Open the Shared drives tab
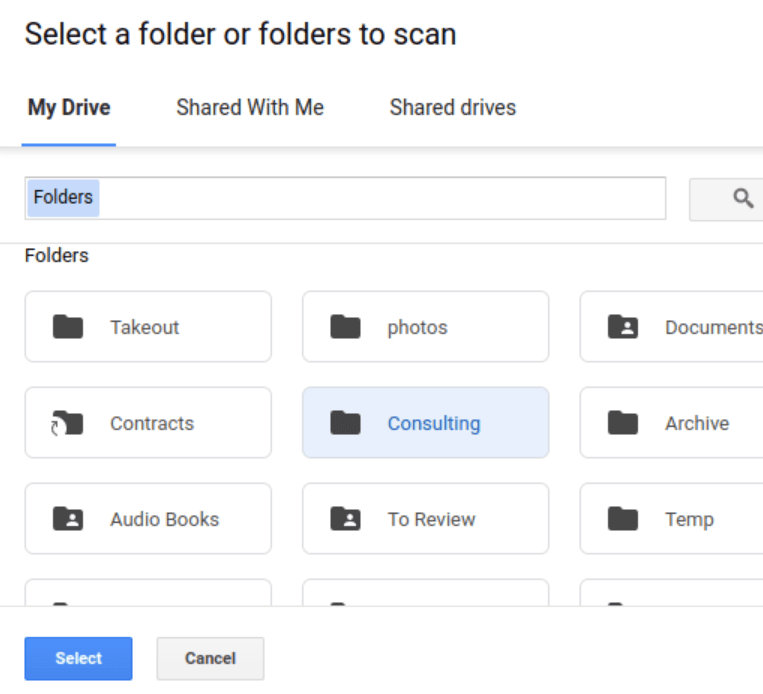763x694 pixels. [x=453, y=108]
